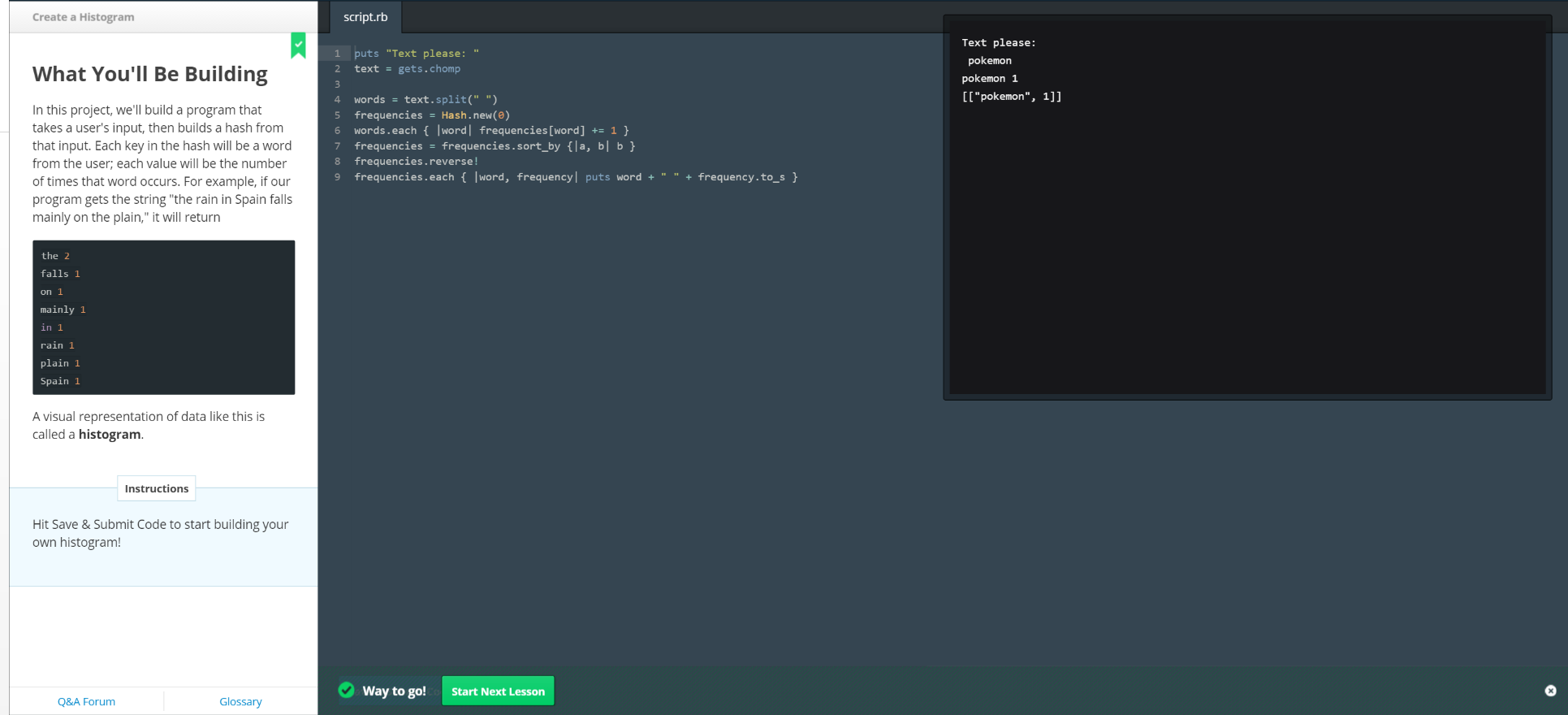
Task: Click the text.split line in the editor
Action: click(x=425, y=100)
